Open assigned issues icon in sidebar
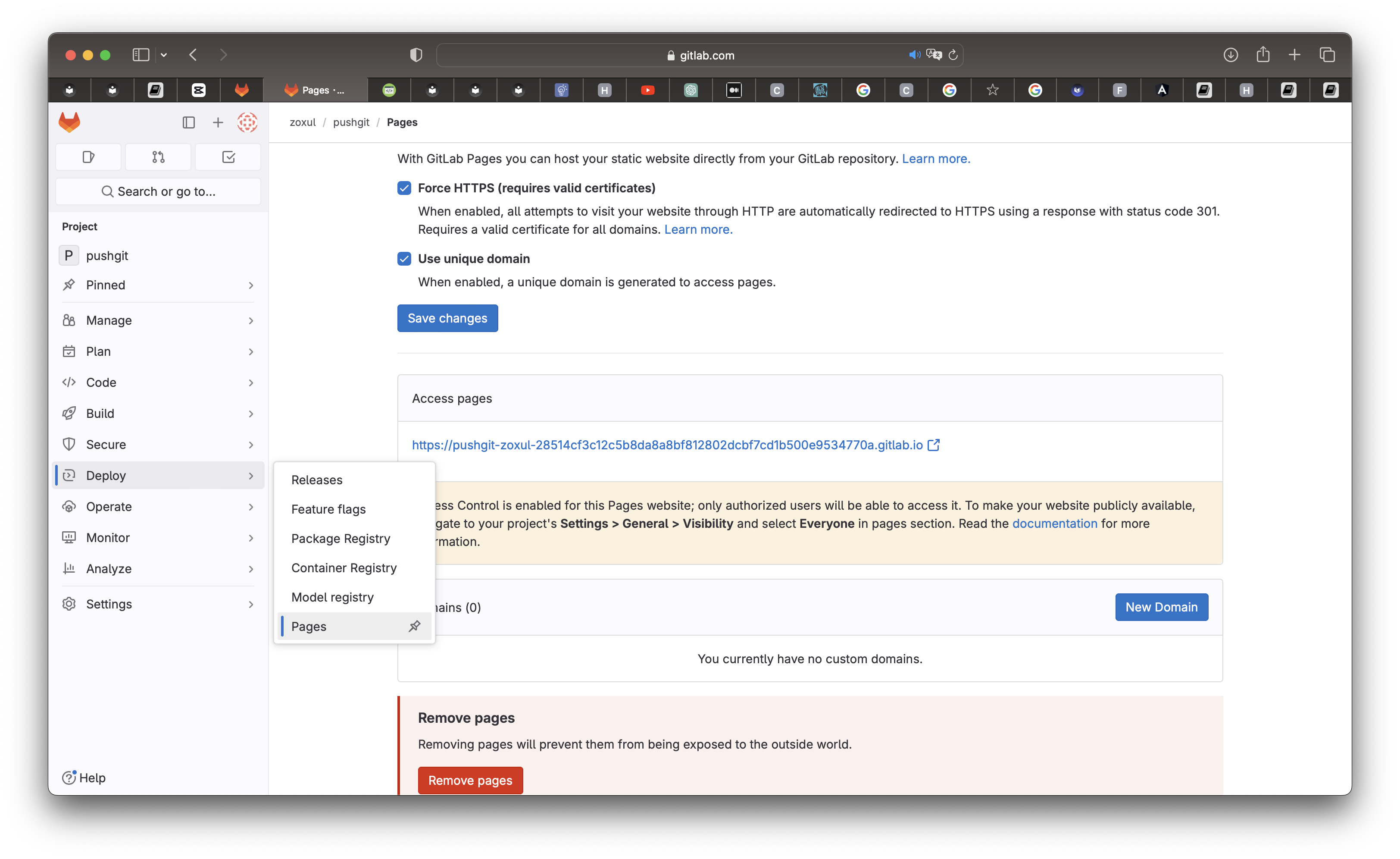The width and height of the screenshot is (1400, 859). (88, 157)
